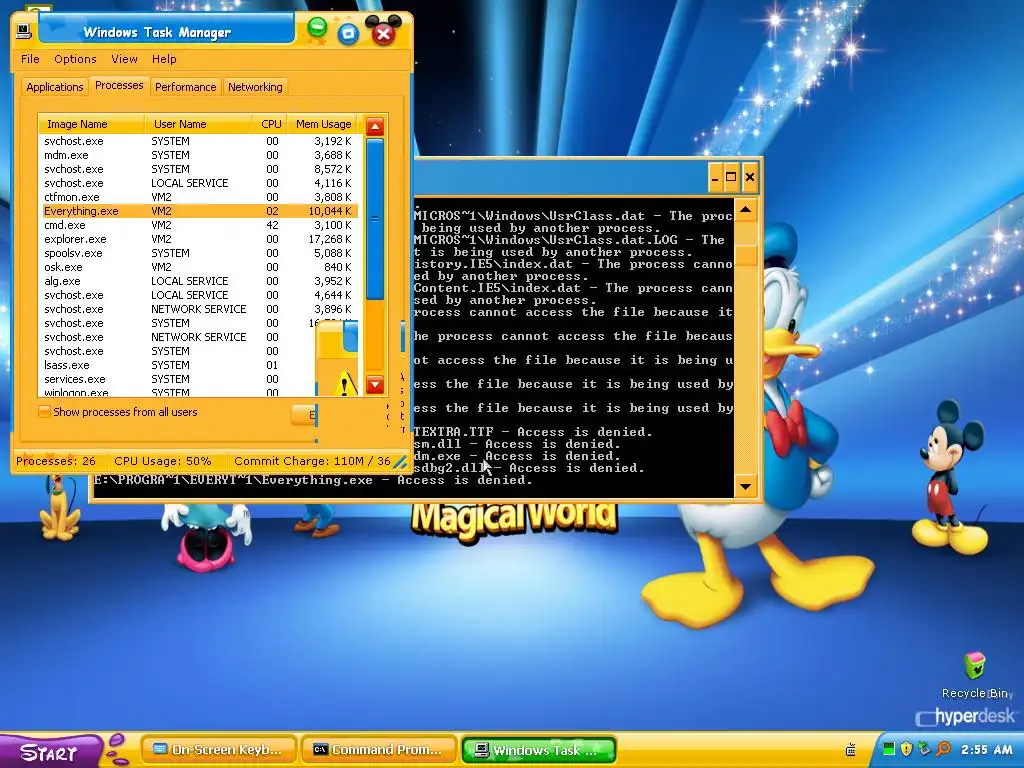The image size is (1024, 768).
Task: Close Task Manager with the red Mickey button
Action: coord(383,31)
